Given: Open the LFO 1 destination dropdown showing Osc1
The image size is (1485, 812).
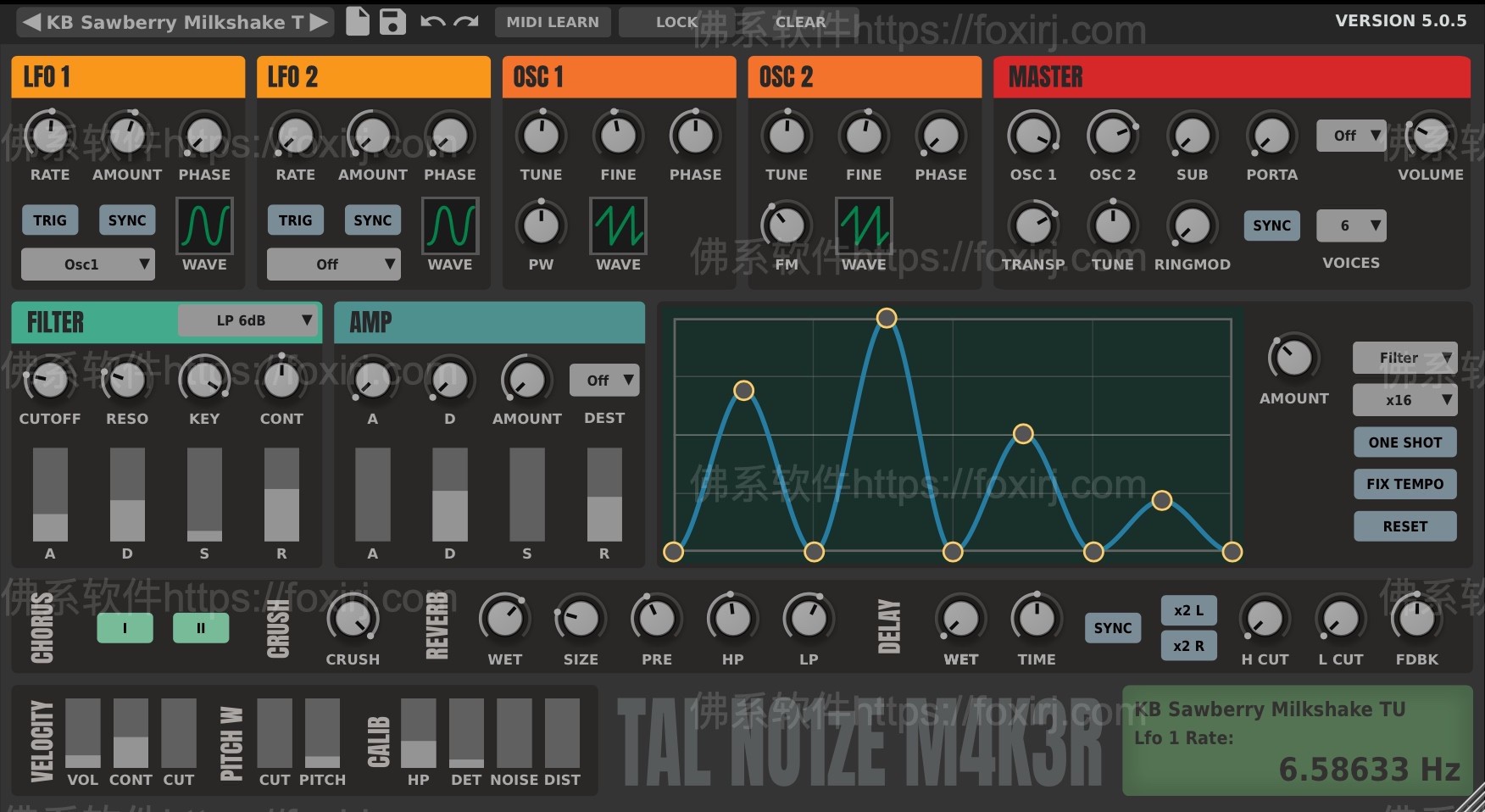Looking at the screenshot, I should point(87,264).
